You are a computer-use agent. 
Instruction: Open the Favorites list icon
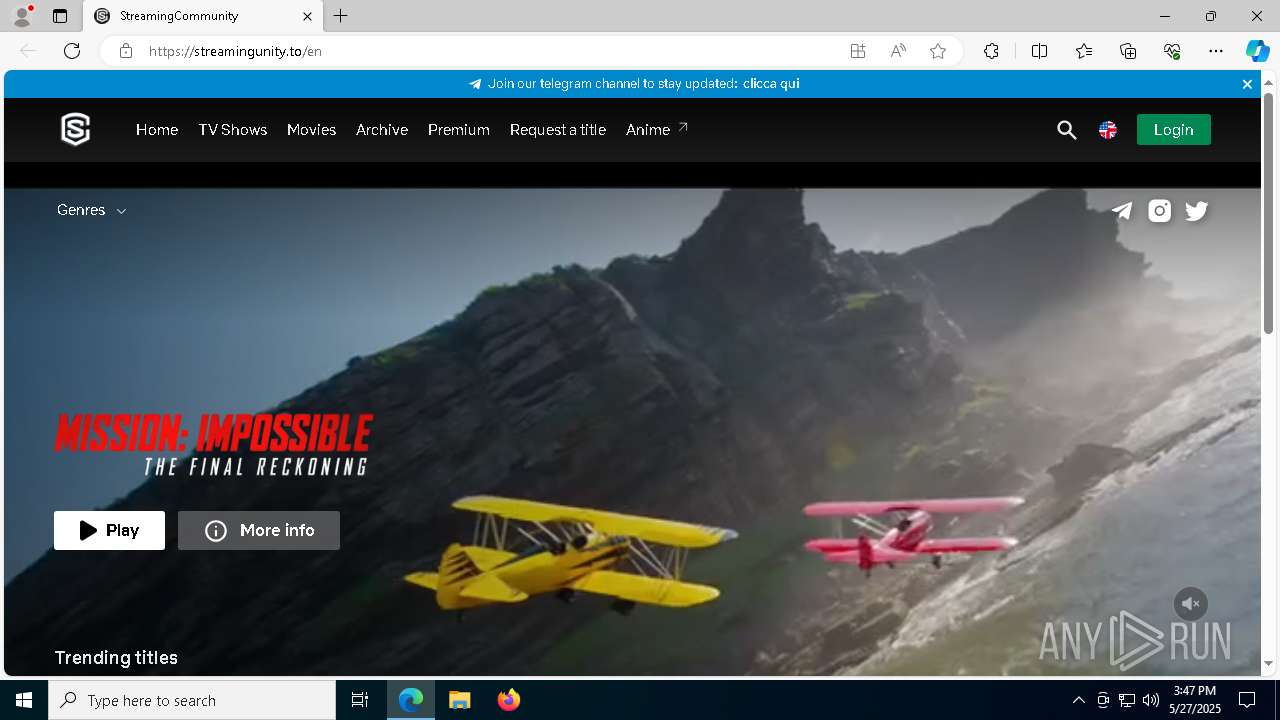(x=1084, y=51)
